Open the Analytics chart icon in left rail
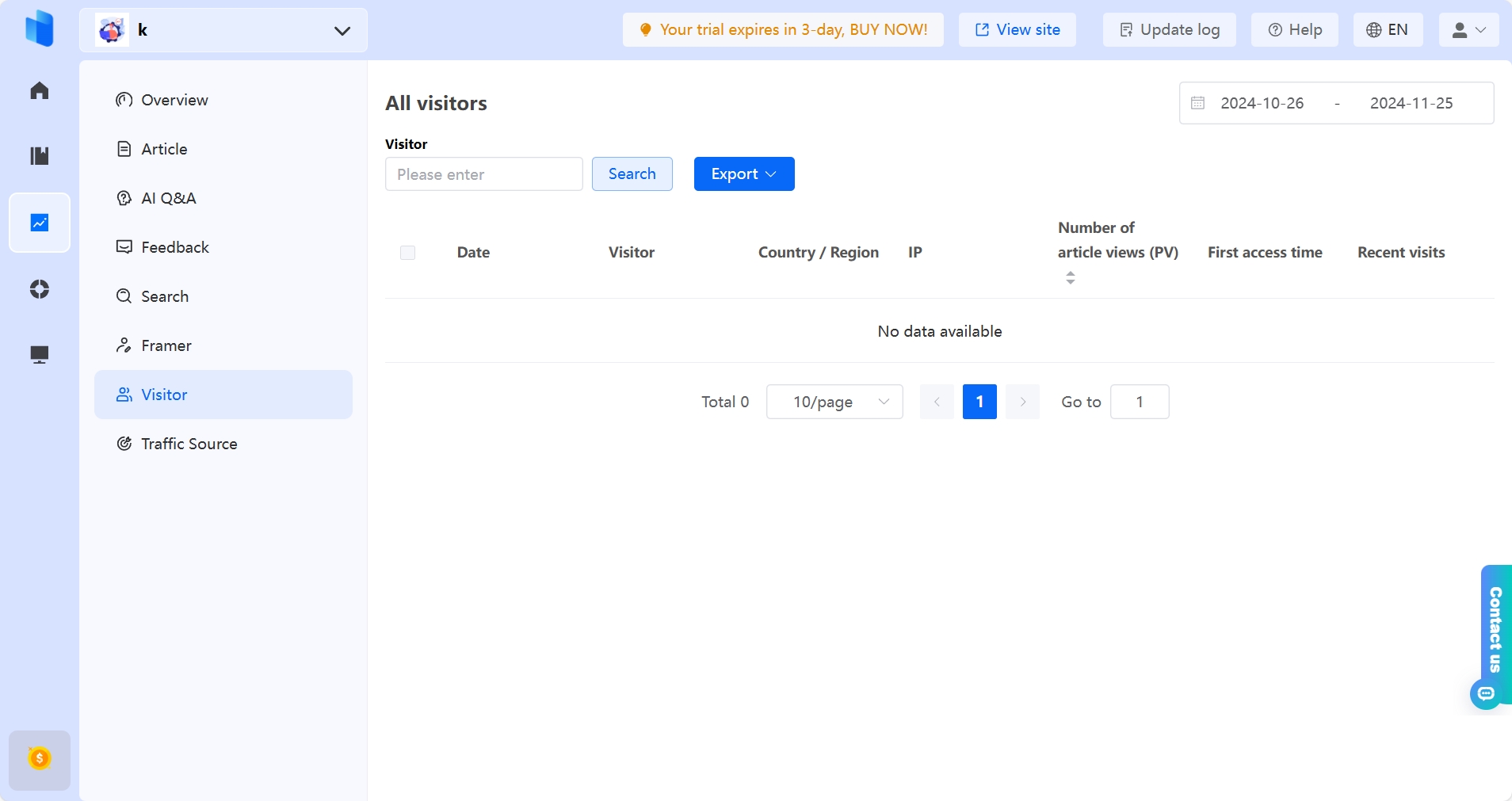The image size is (1512, 801). pos(39,223)
